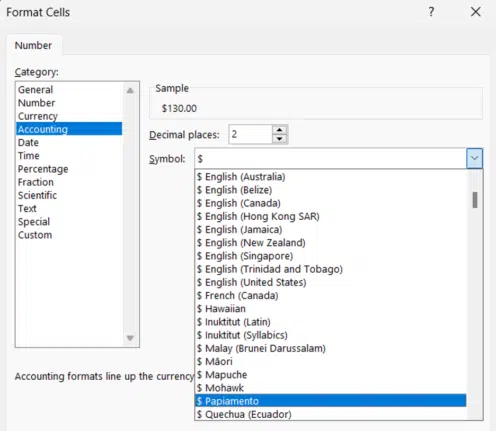
Task: Click the Decimal places input field
Action: click(x=250, y=134)
